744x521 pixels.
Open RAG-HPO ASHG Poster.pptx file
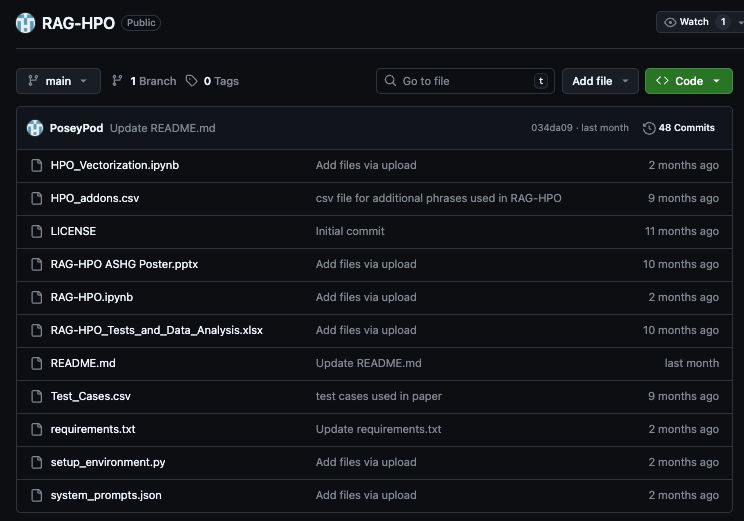tap(124, 264)
